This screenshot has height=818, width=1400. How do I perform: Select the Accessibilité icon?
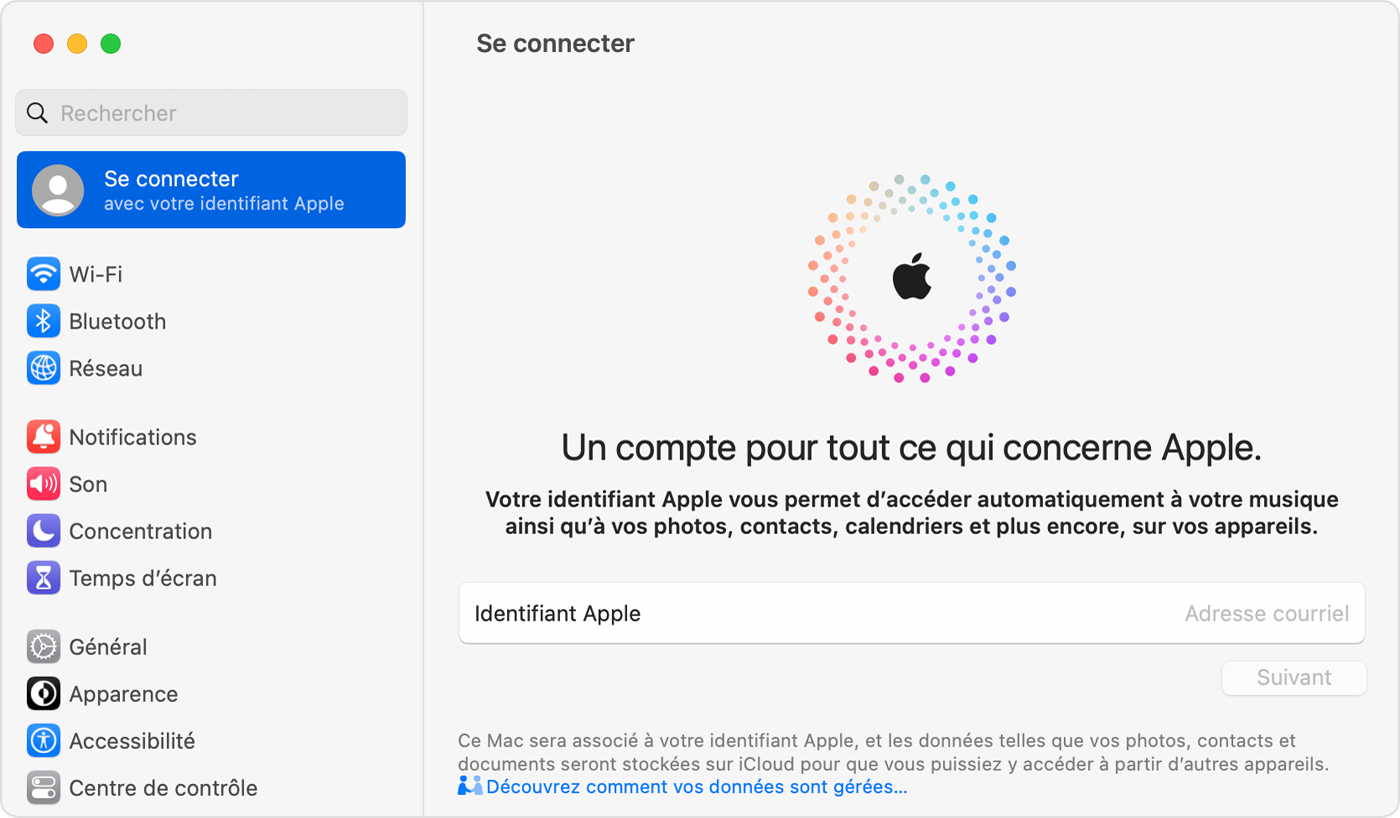(x=43, y=741)
